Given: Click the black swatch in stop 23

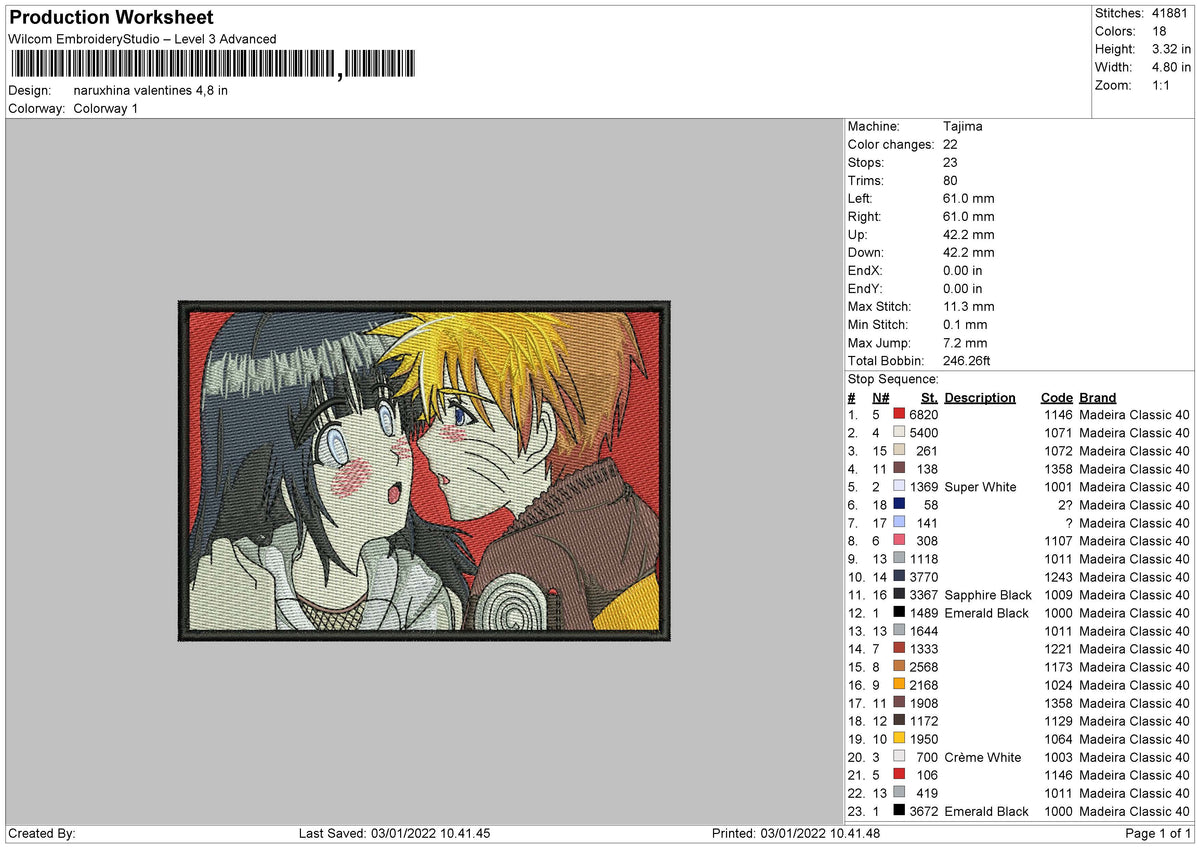Looking at the screenshot, I should point(899,811).
